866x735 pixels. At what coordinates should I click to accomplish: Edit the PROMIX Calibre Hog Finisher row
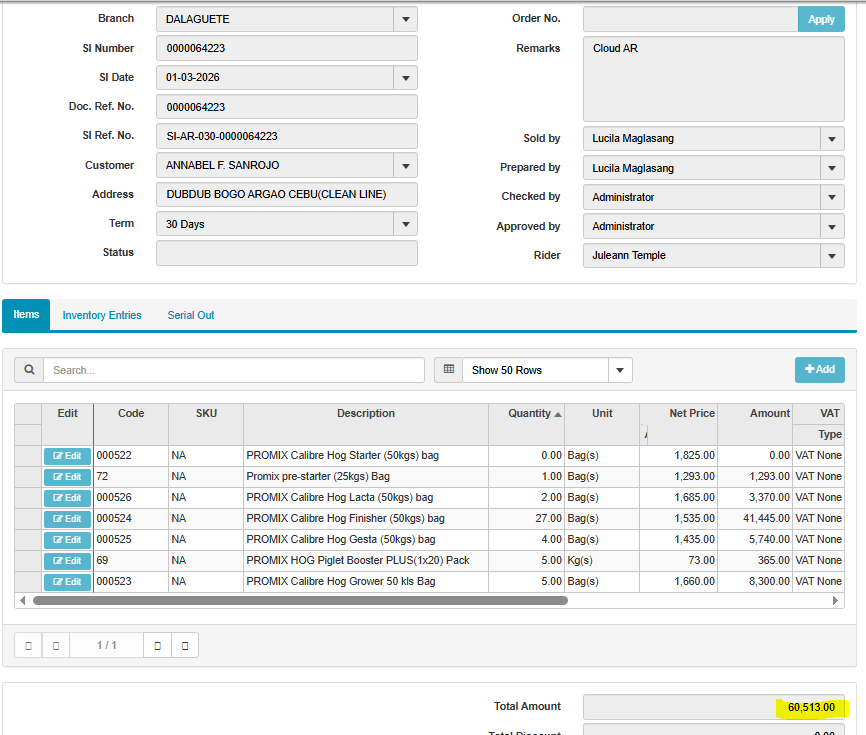tap(67, 519)
